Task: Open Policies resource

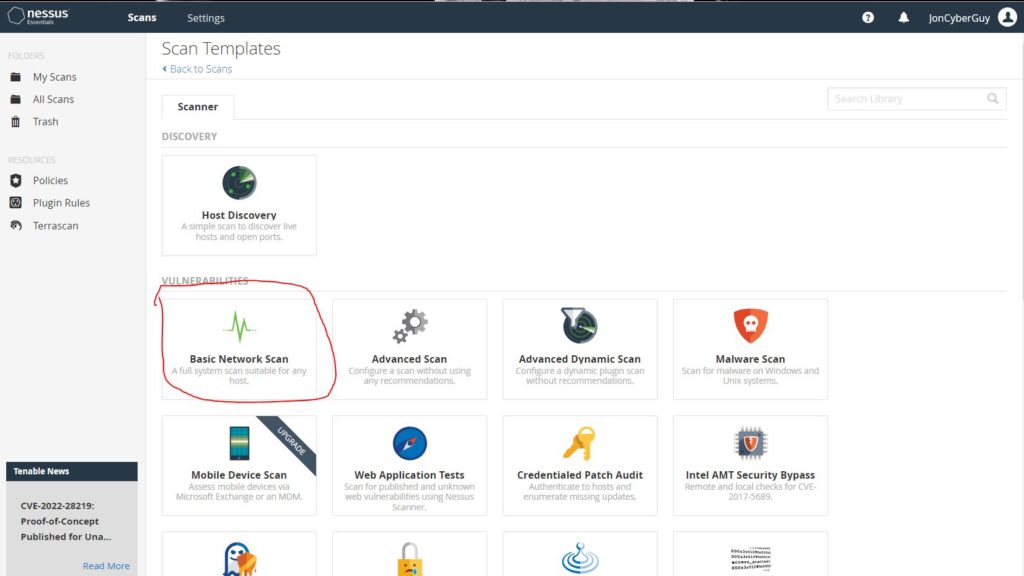Action: [50, 180]
